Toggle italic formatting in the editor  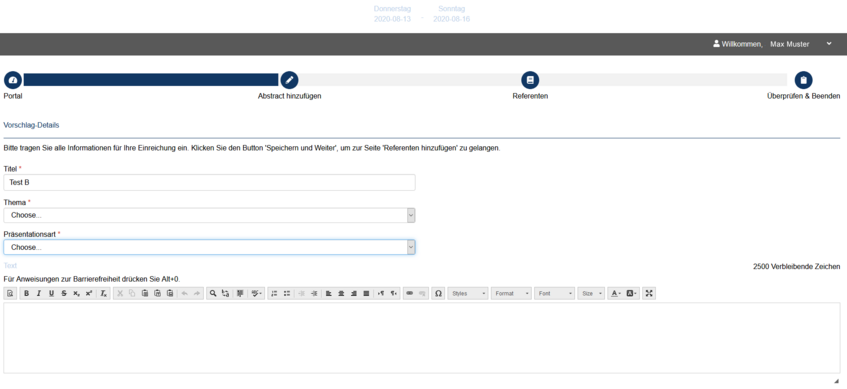(38, 293)
